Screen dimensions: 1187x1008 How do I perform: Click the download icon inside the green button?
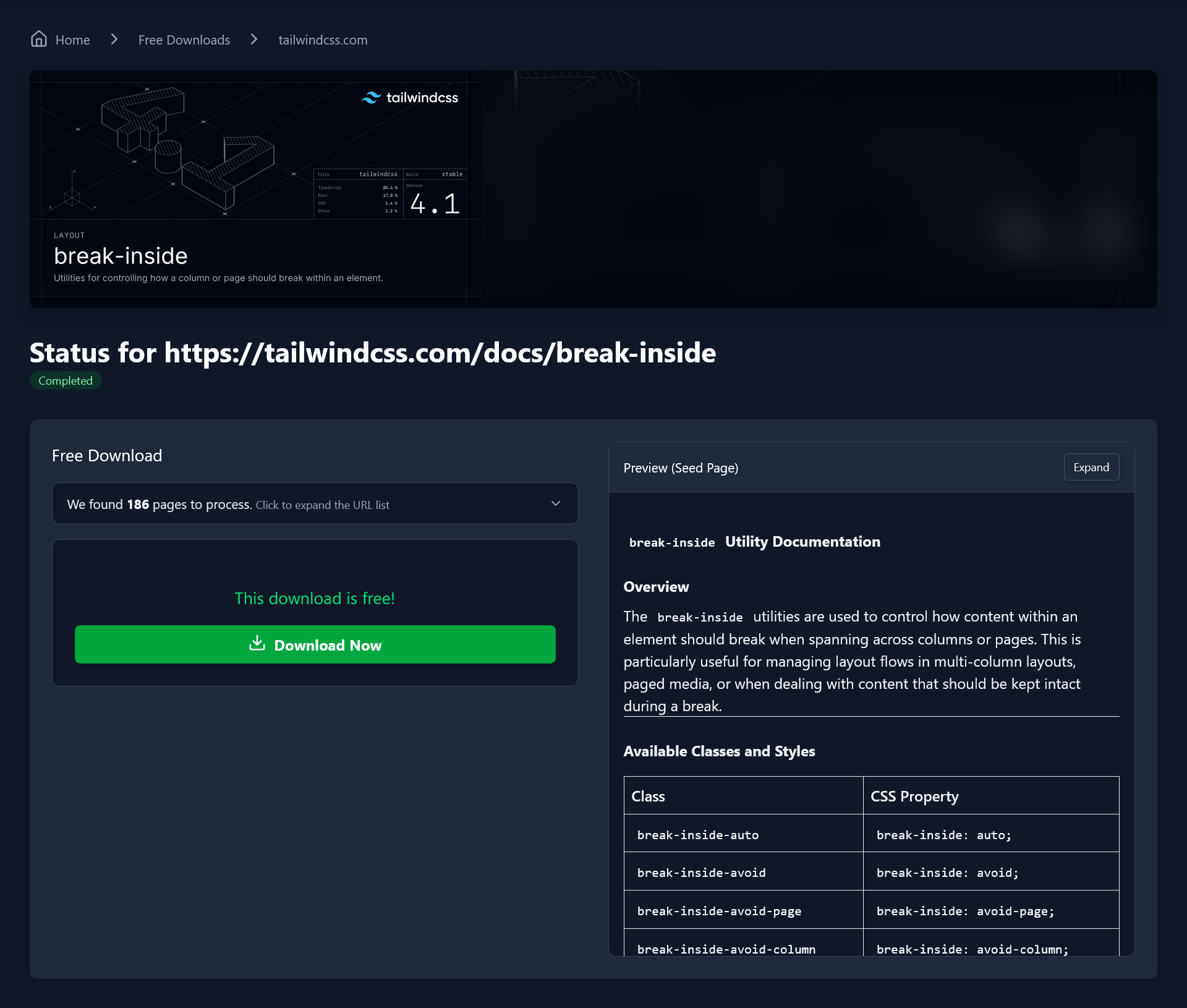tap(258, 644)
